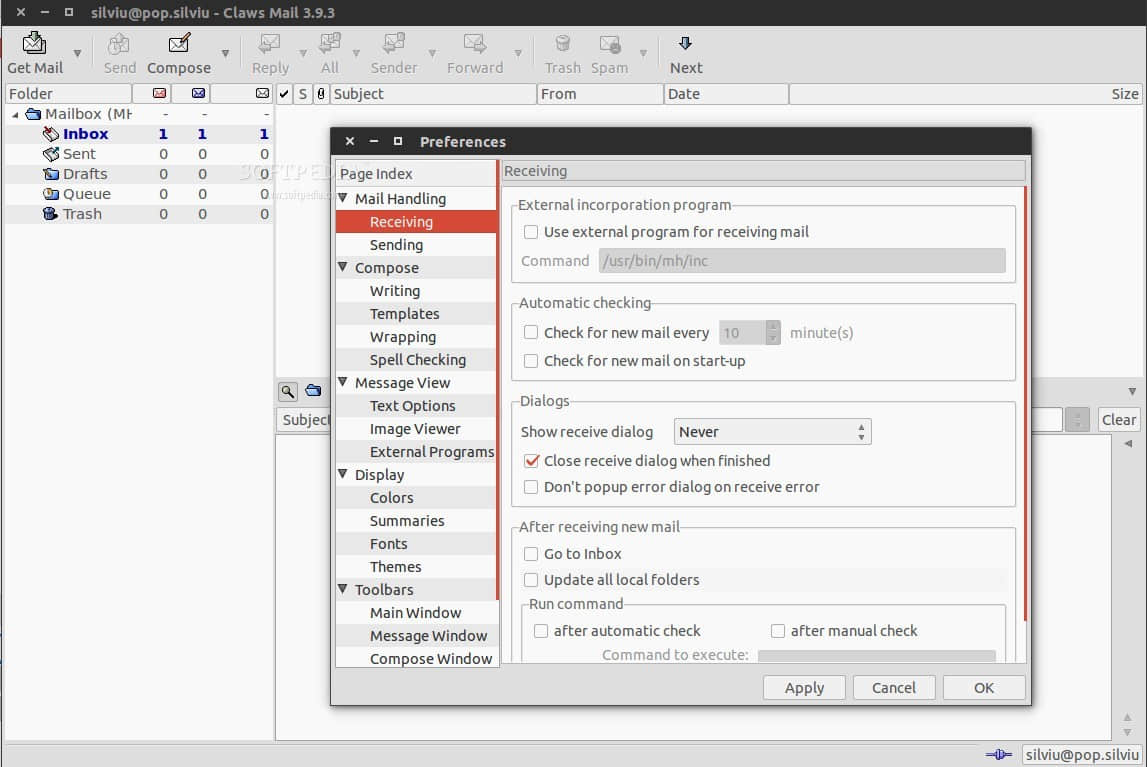Enable Use external program for receiving mail
The height and width of the screenshot is (767, 1147).
(x=531, y=232)
